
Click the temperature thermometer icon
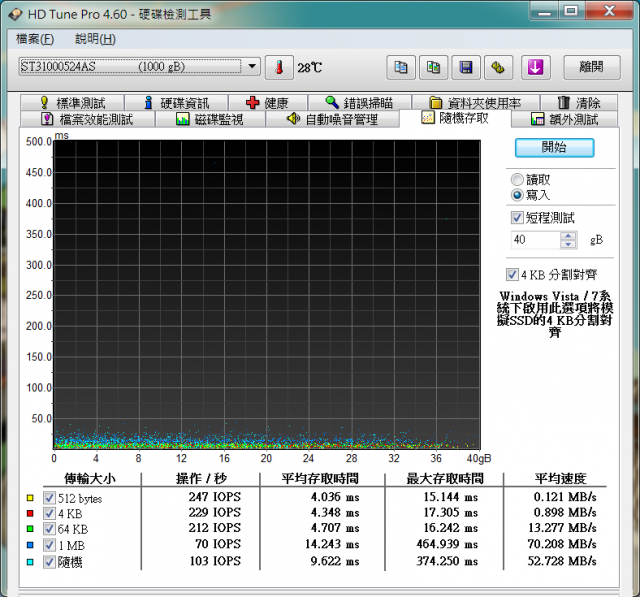pyautogui.click(x=279, y=67)
